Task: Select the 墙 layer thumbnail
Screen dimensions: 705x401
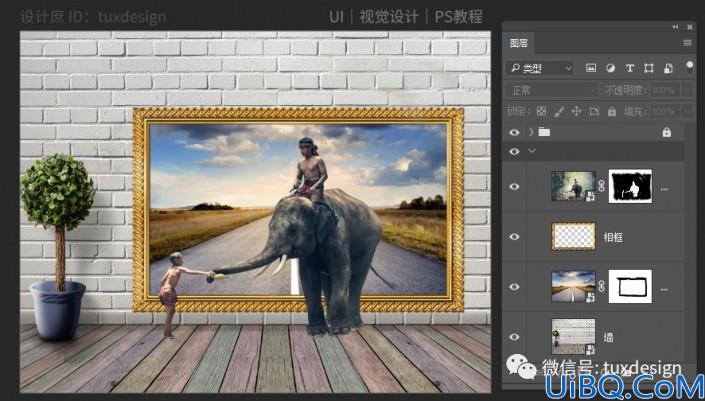Action: [x=573, y=337]
